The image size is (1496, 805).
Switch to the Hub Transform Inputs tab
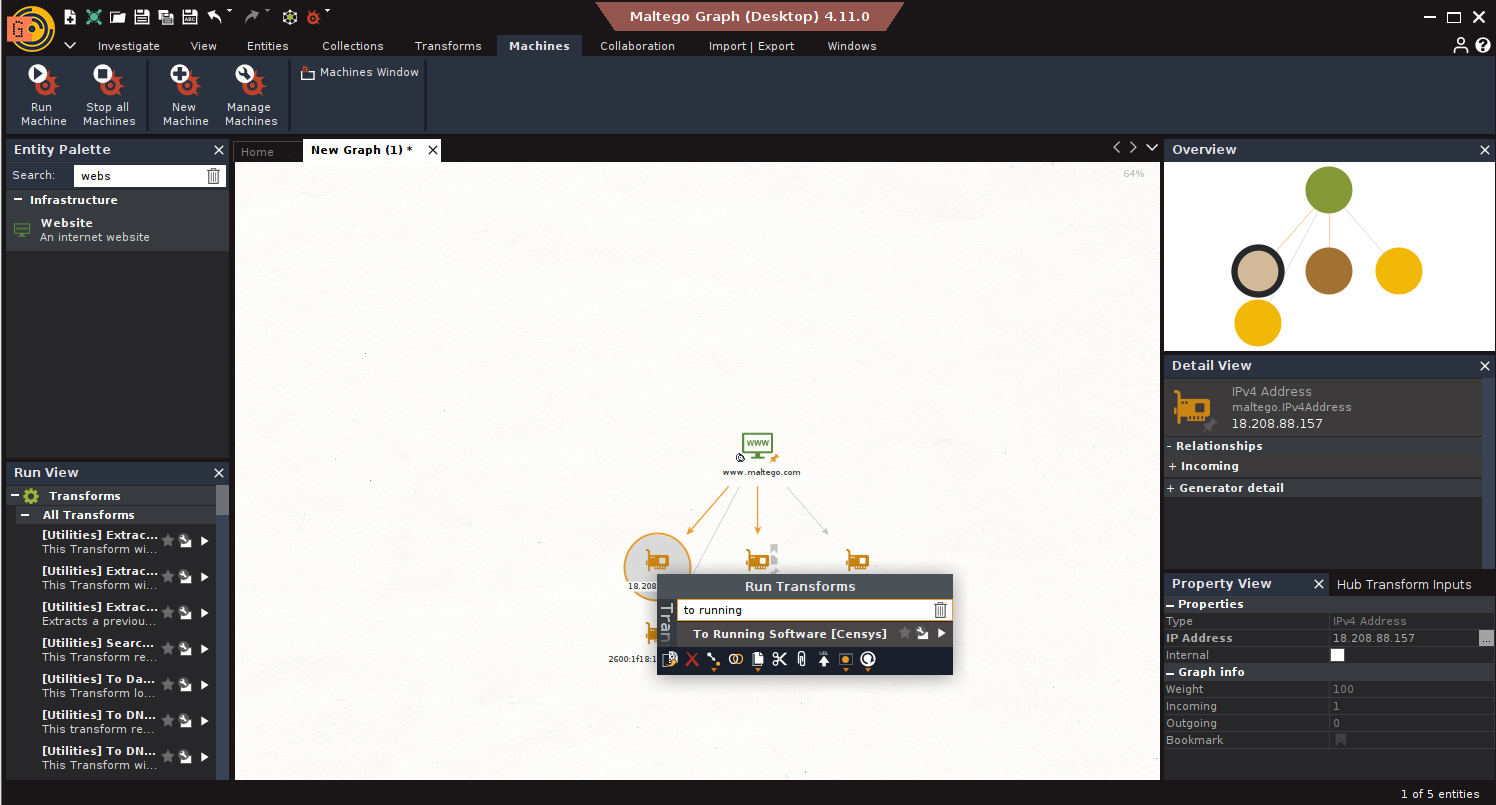point(1403,584)
